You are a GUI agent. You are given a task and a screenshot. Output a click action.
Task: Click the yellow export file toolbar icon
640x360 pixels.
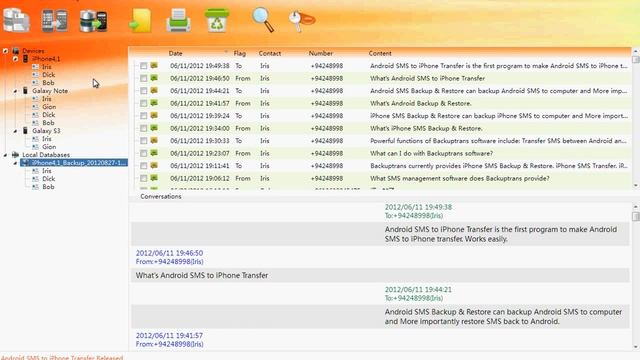(x=140, y=21)
